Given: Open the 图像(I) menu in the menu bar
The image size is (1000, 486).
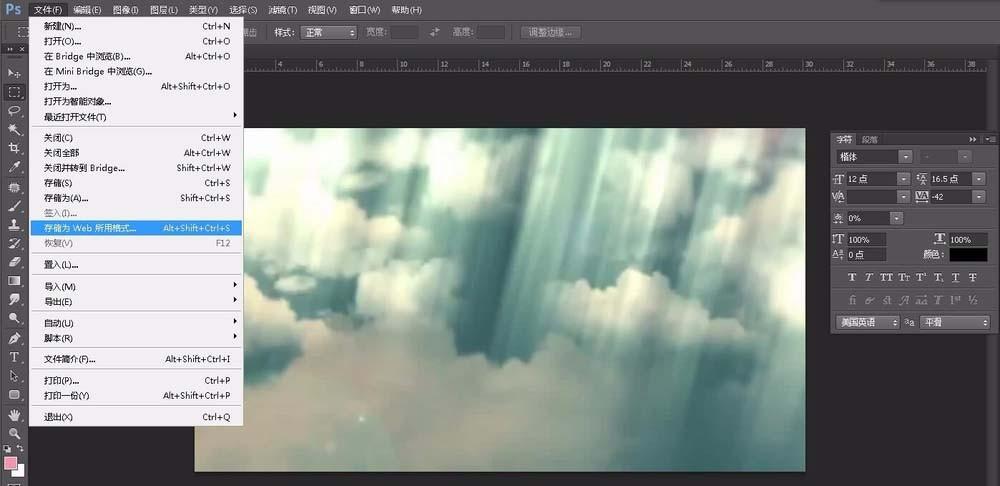Looking at the screenshot, I should pos(125,10).
